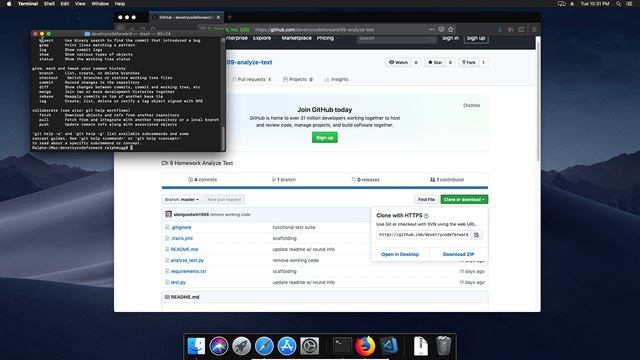Click the Fork button
The height and width of the screenshot is (360, 640).
(469, 62)
